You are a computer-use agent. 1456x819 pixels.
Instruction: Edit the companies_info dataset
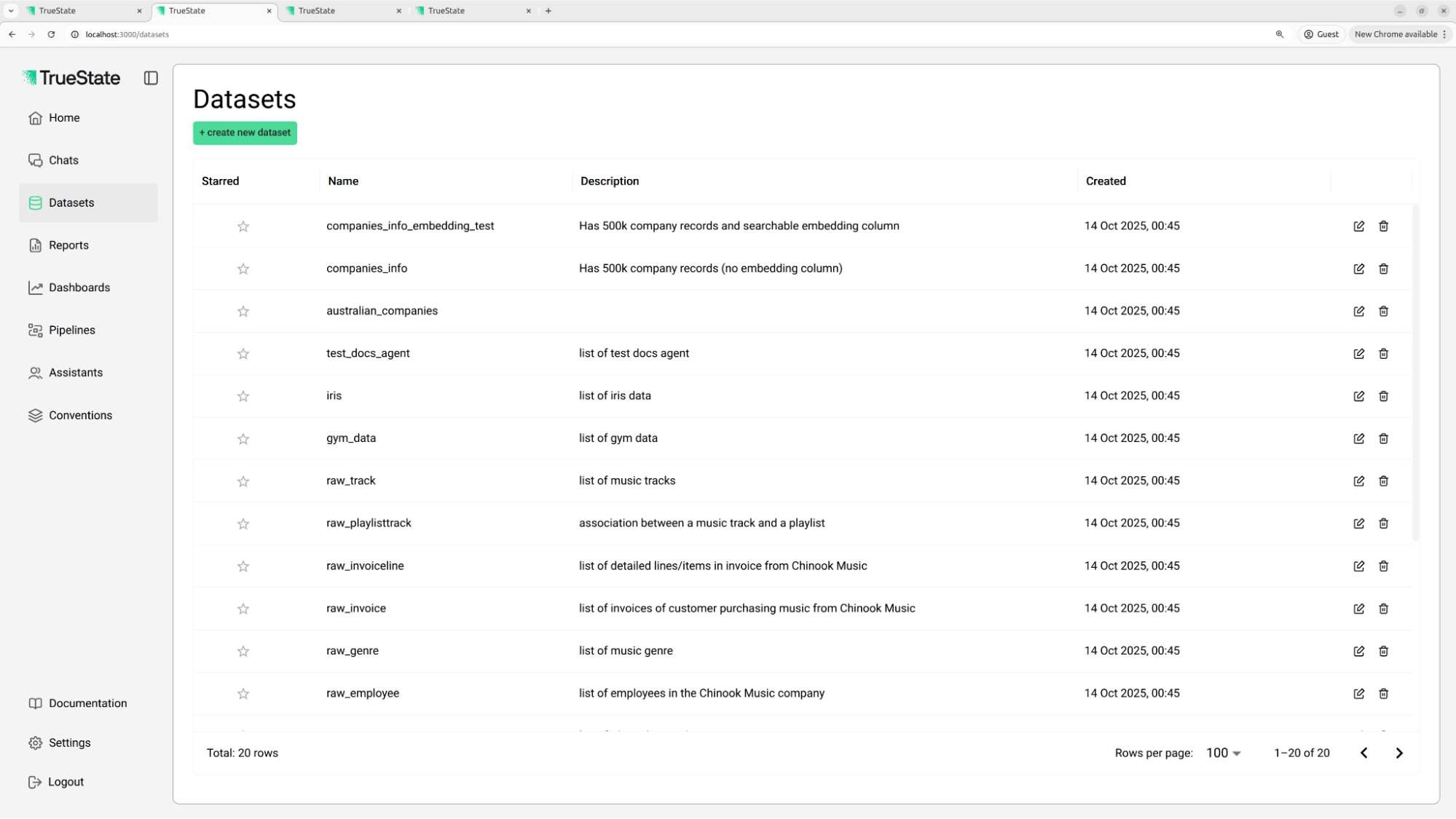[x=1358, y=269]
